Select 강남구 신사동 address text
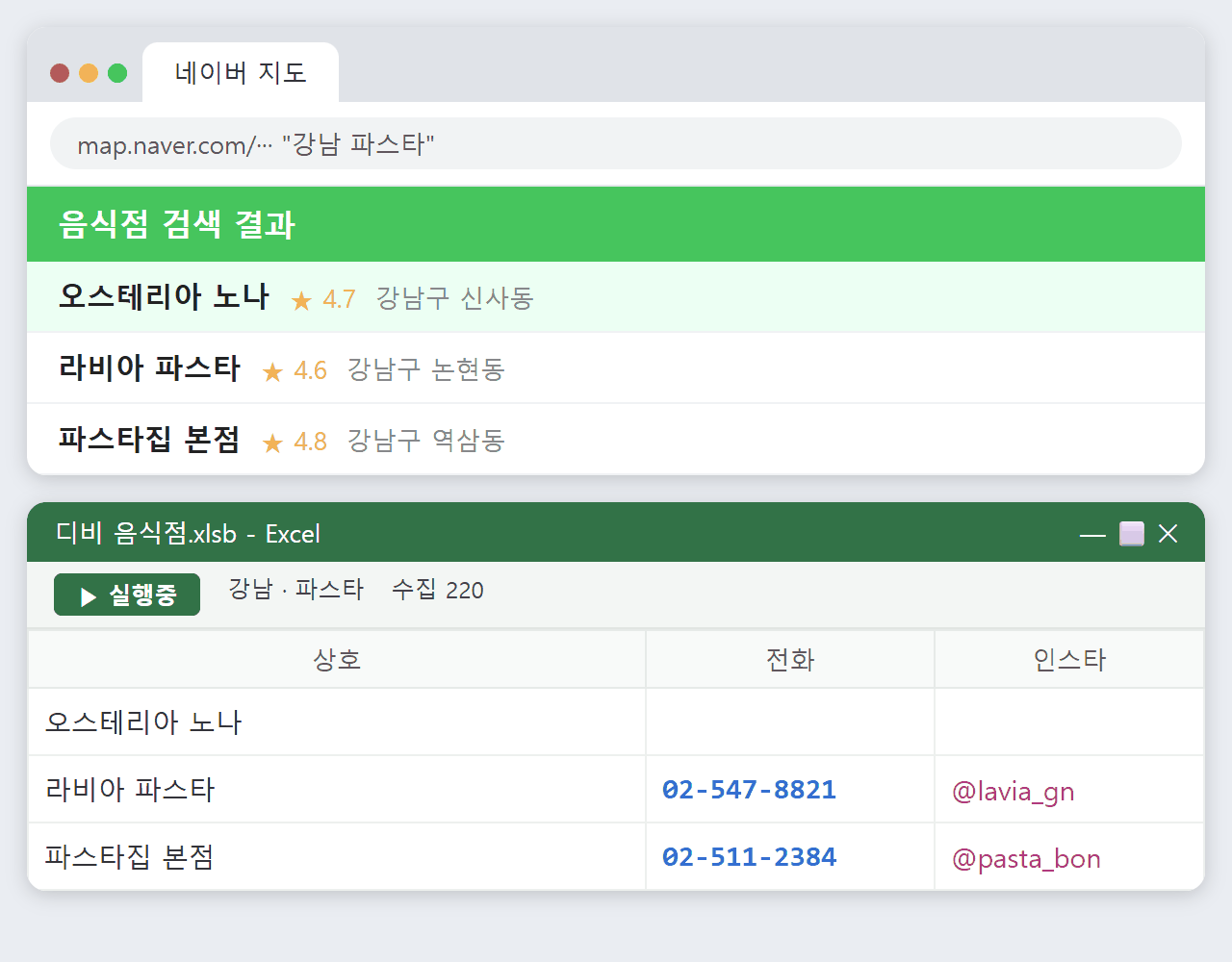This screenshot has height=962, width=1232. click(454, 298)
